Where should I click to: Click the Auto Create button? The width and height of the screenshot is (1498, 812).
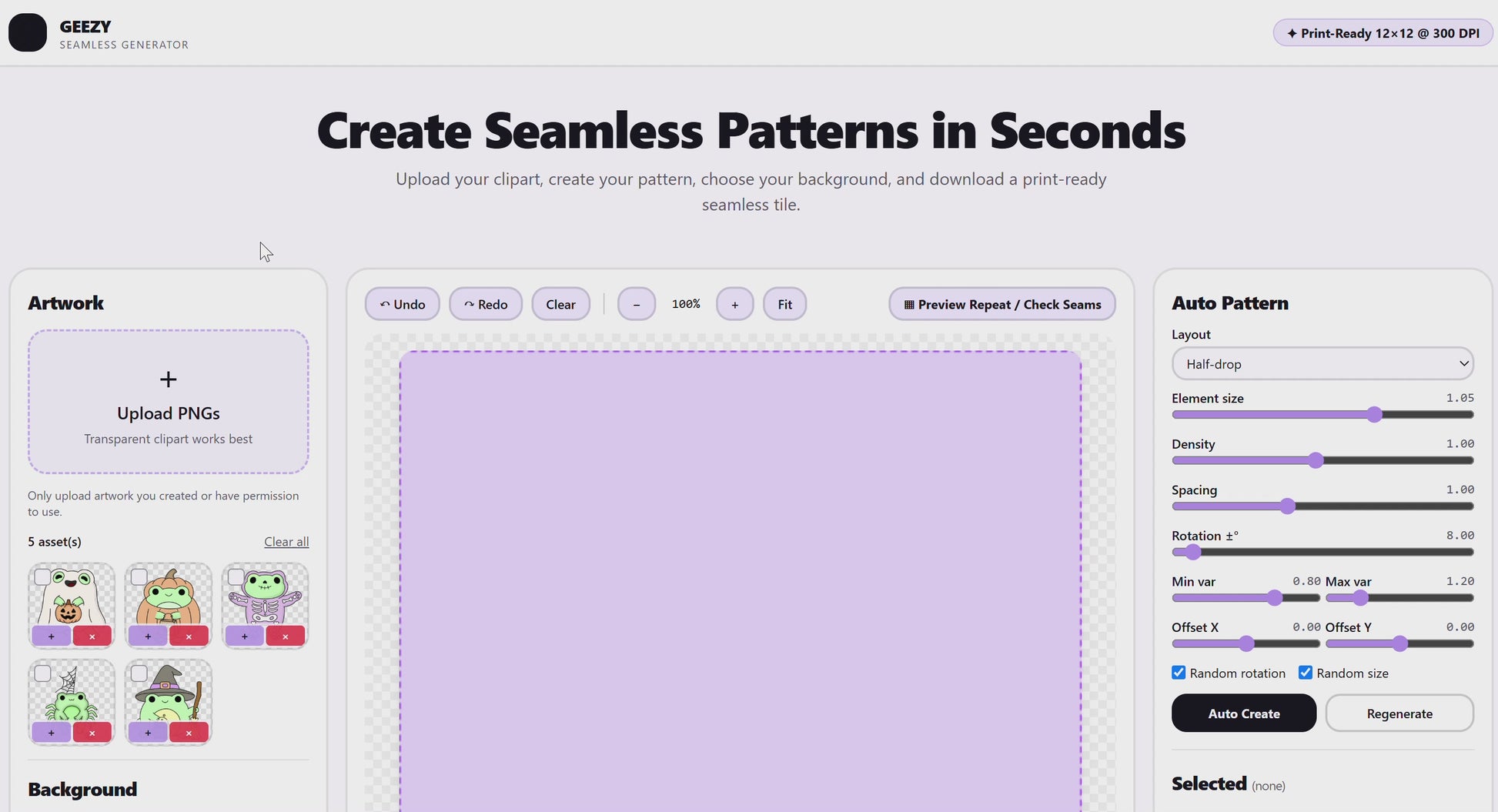(1244, 713)
